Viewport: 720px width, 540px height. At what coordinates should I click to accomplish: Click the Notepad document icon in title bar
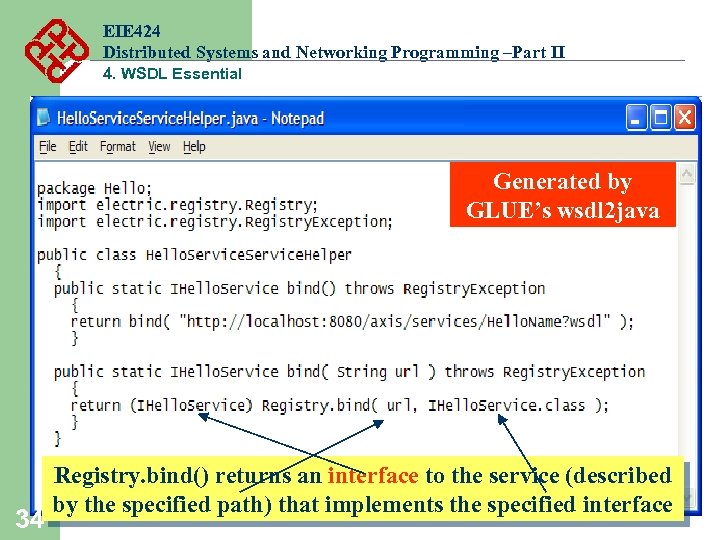point(44,118)
